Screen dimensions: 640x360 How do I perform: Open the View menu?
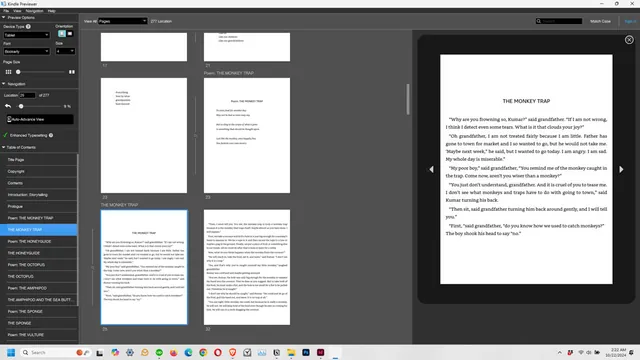pyautogui.click(x=17, y=11)
